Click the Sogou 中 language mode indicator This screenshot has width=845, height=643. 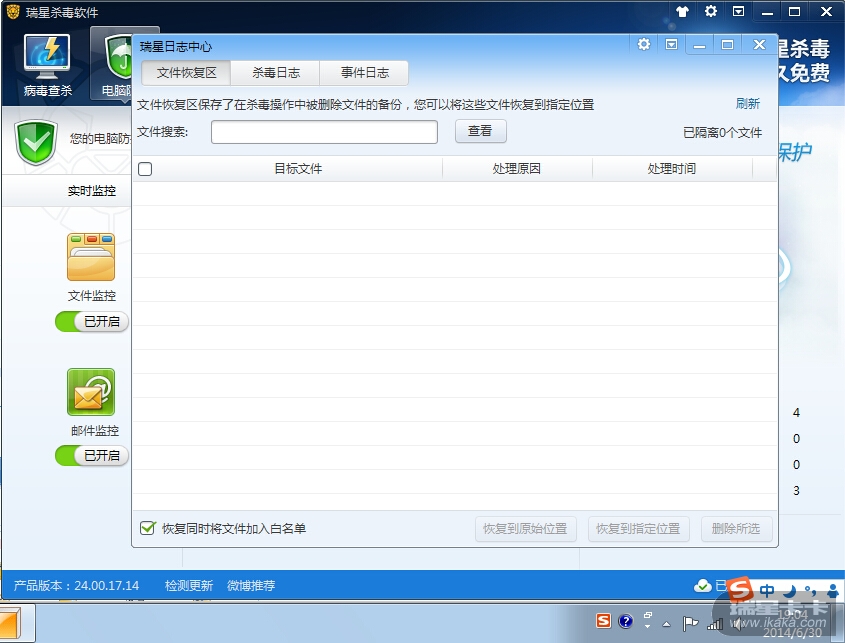point(767,591)
